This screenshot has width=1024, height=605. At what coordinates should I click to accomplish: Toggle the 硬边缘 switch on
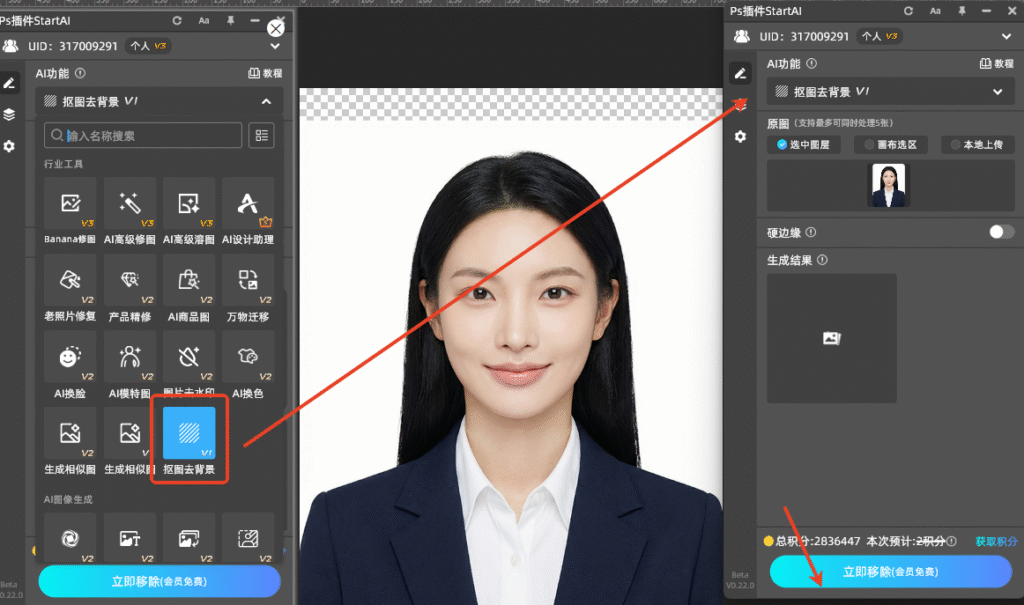[1001, 232]
